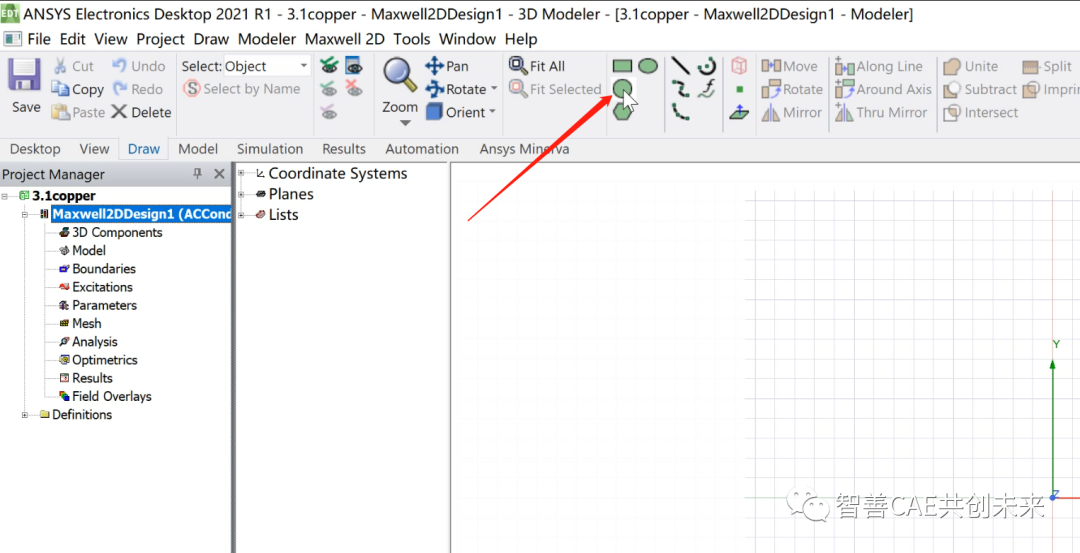Expand the Coordinate Systems node
The image size is (1080, 553).
242,174
